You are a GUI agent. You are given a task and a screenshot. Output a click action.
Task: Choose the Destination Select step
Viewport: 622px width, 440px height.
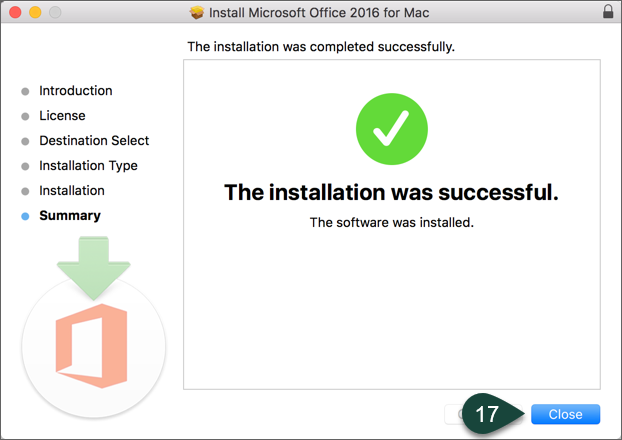tap(94, 141)
